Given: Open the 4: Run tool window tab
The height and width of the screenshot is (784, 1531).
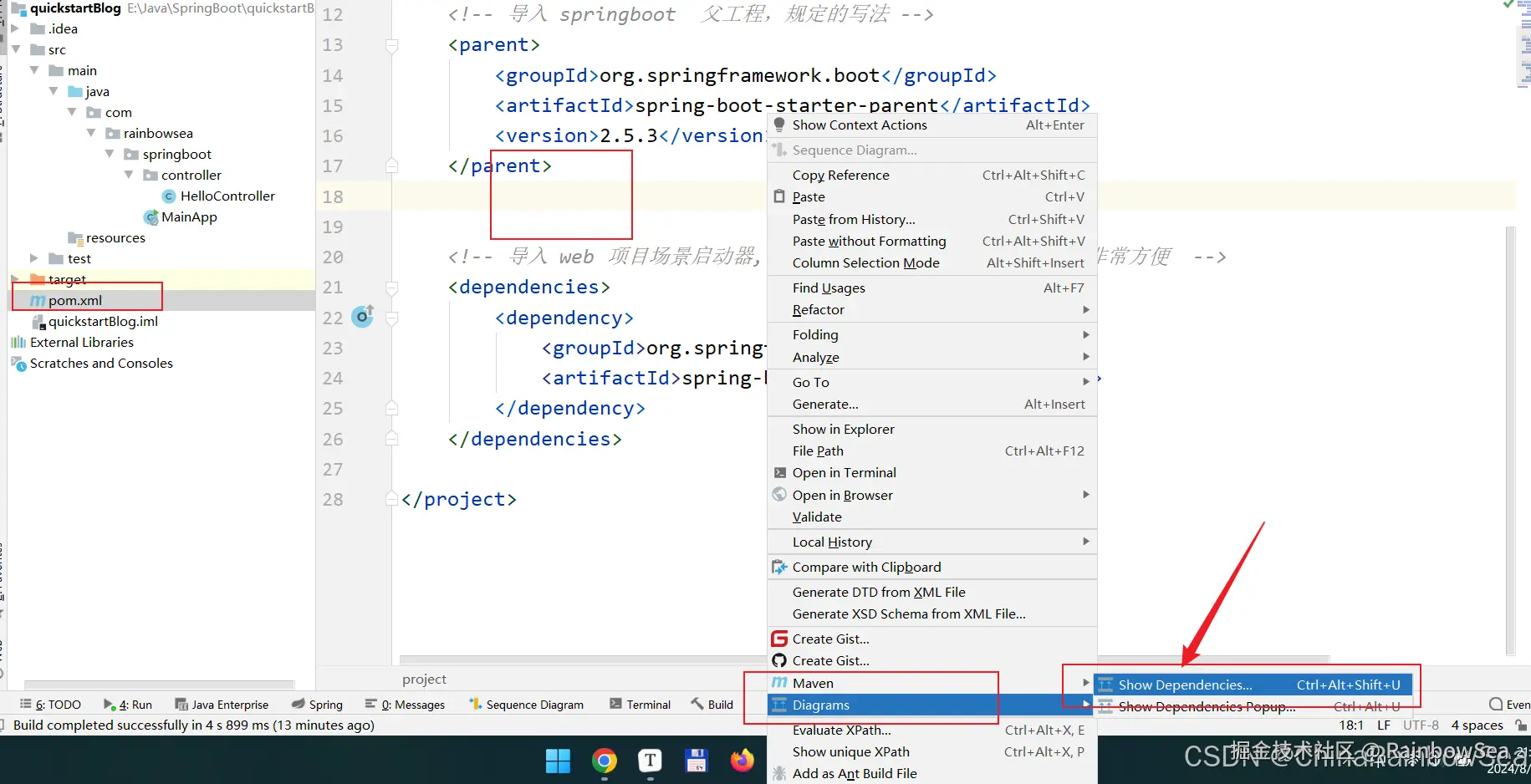Looking at the screenshot, I should 128,705.
